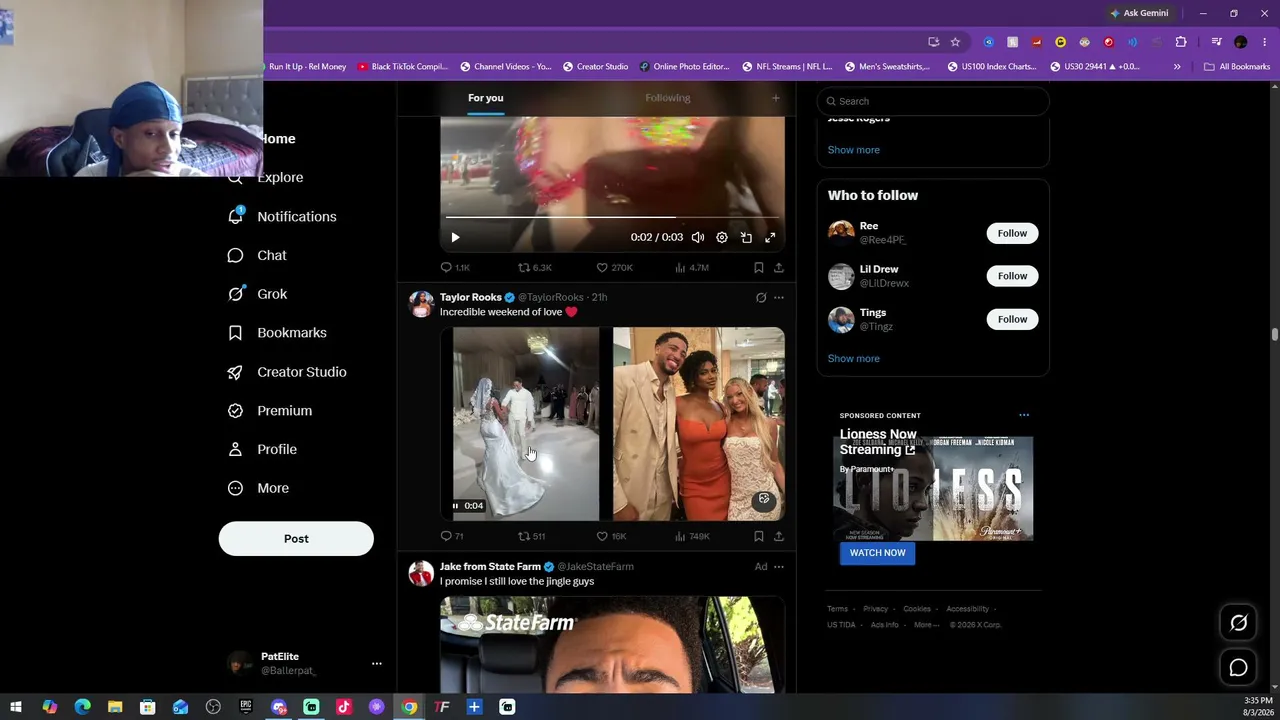The height and width of the screenshot is (720, 1280).
Task: Open Explore from the X sidebar
Action: pos(266,177)
